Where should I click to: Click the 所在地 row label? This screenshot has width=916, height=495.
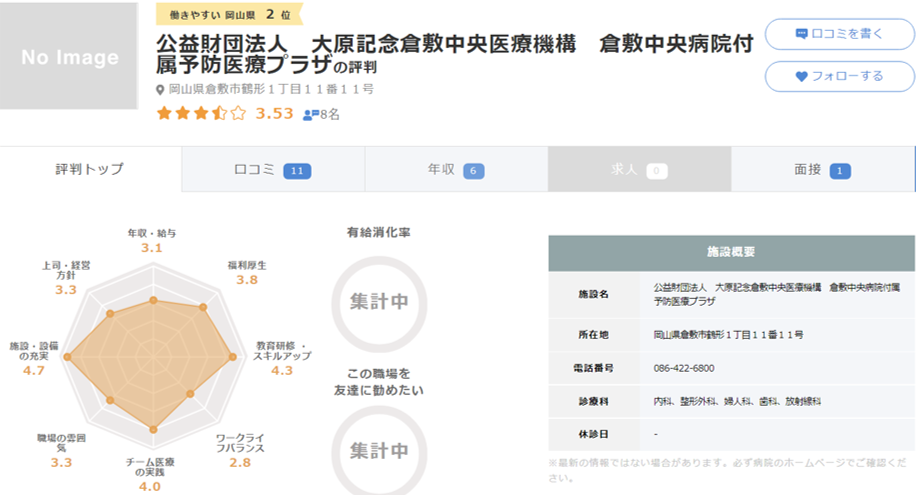coord(594,335)
